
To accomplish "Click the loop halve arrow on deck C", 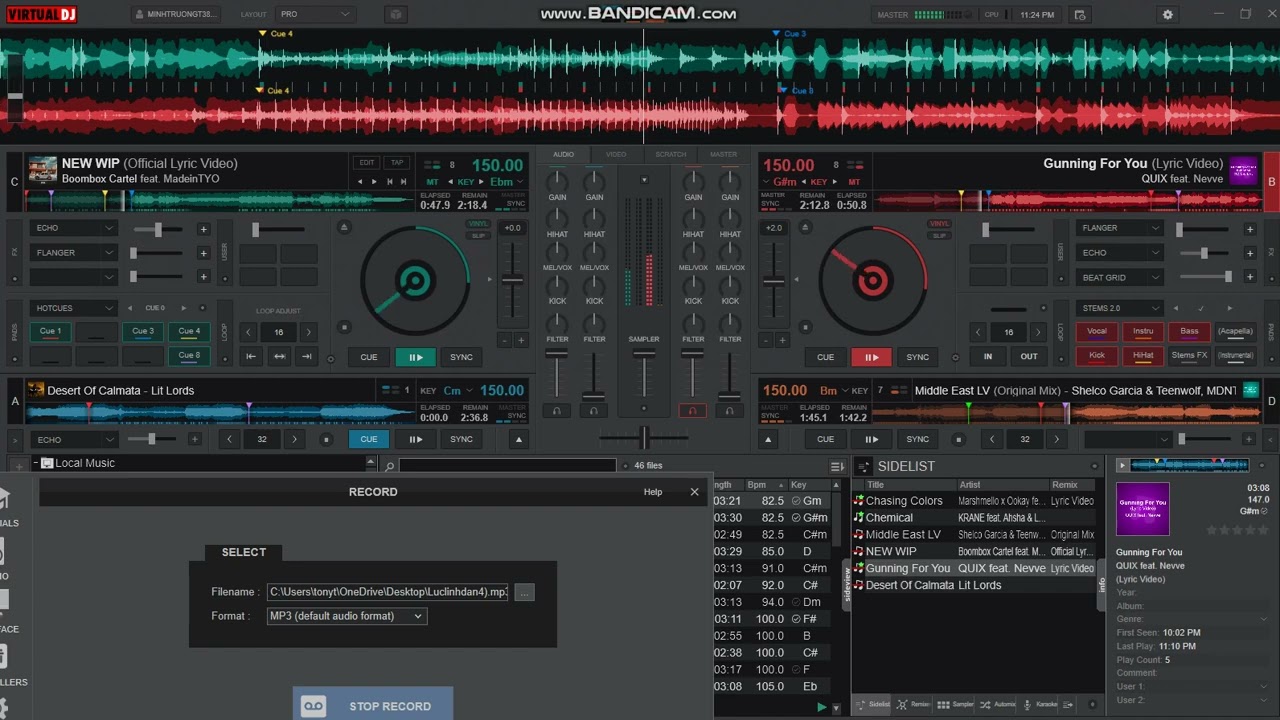I will 249,332.
